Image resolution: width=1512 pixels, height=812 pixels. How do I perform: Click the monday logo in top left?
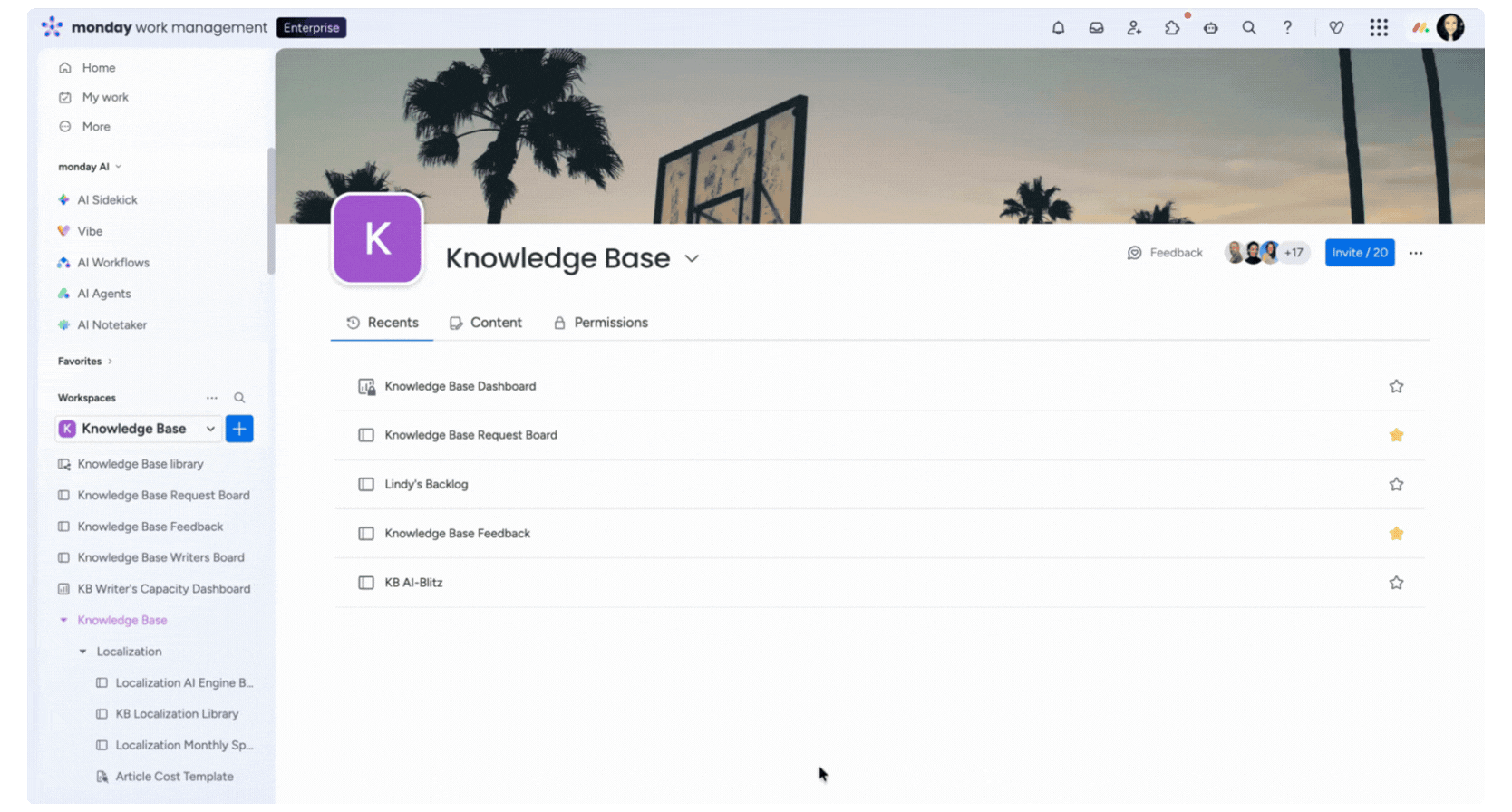[53, 27]
